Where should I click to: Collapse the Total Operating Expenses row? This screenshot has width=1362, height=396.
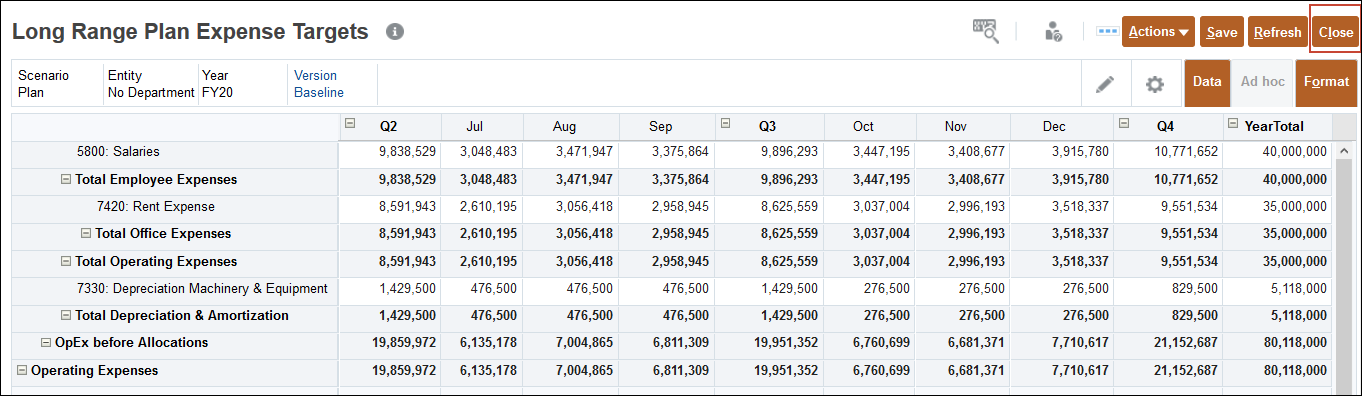[66, 262]
